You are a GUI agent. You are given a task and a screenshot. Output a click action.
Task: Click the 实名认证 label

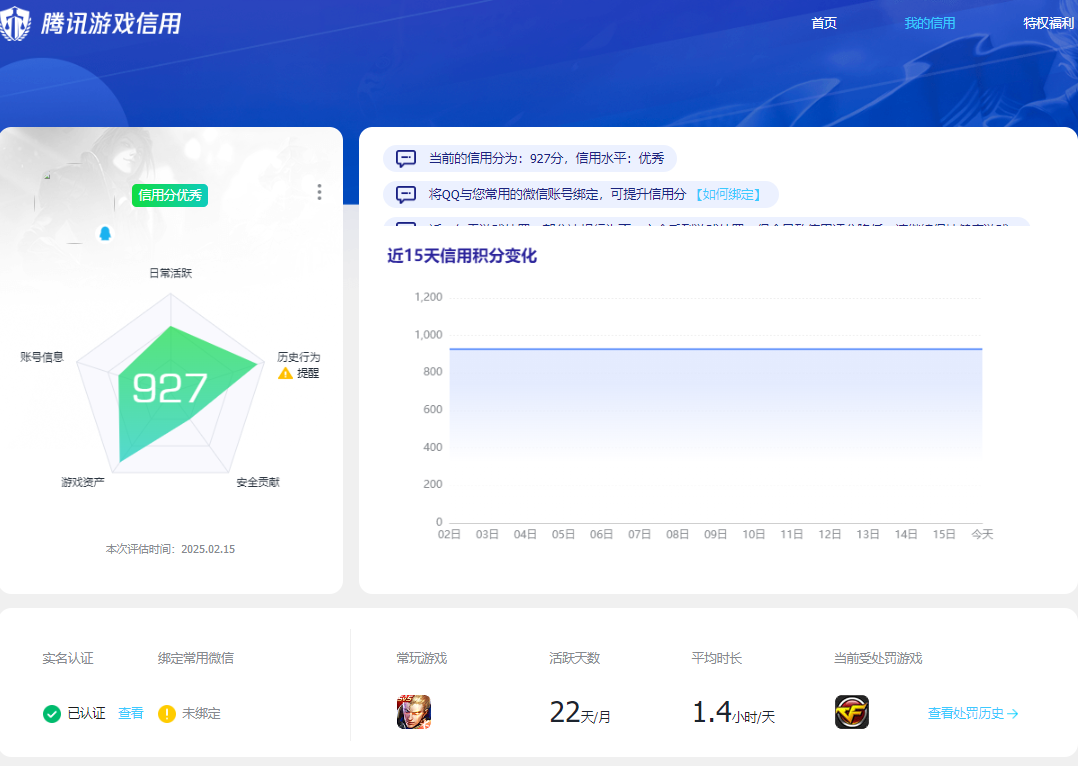(67, 659)
